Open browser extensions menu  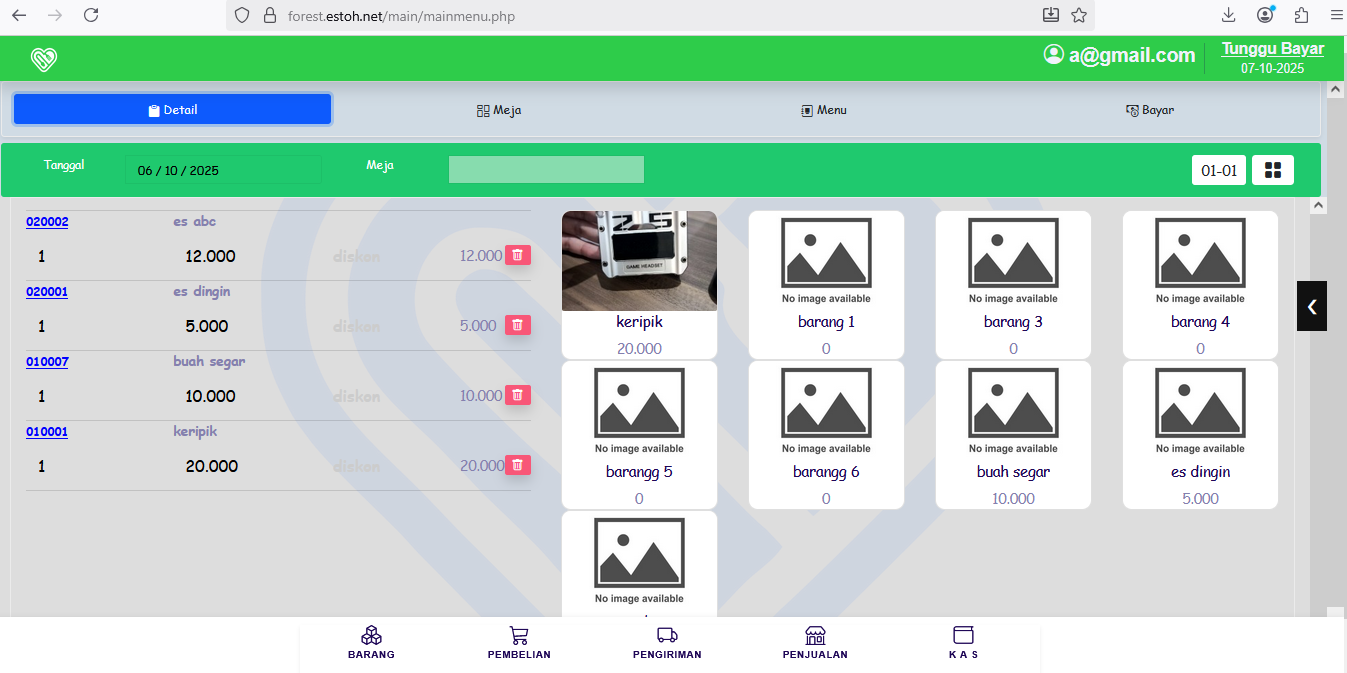point(1301,15)
